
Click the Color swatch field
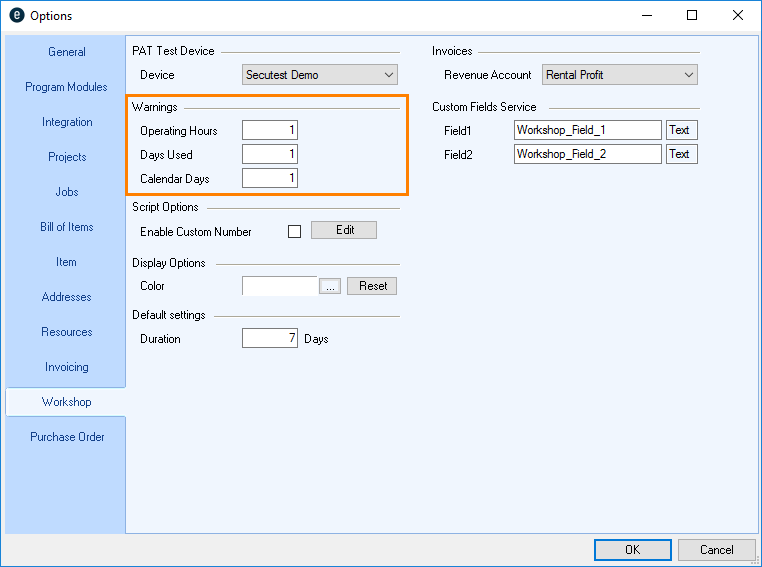coord(279,286)
